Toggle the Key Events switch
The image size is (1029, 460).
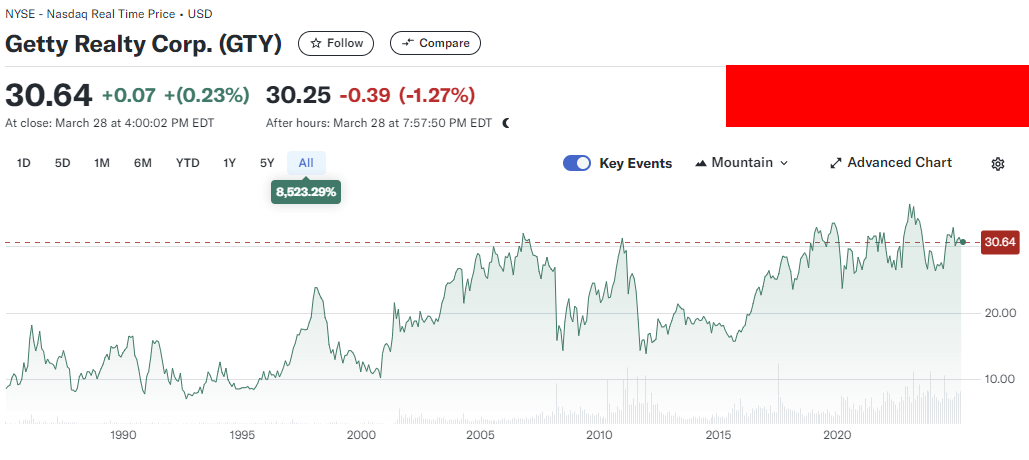pos(577,163)
